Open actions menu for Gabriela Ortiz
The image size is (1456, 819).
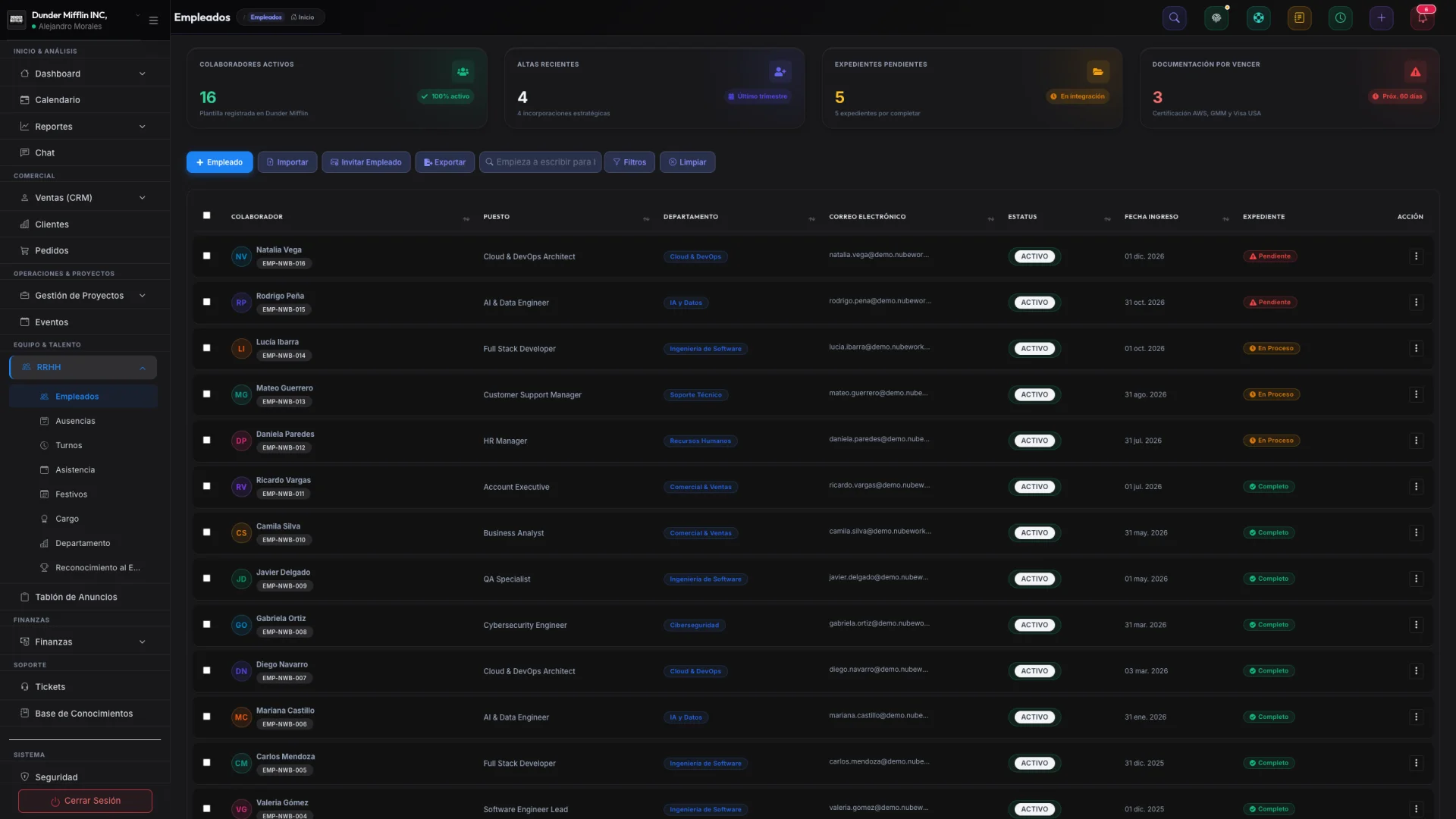(1416, 625)
